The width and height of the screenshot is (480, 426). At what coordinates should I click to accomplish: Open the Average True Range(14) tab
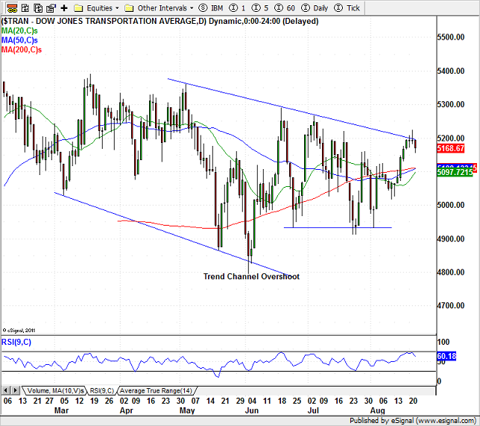point(156,391)
